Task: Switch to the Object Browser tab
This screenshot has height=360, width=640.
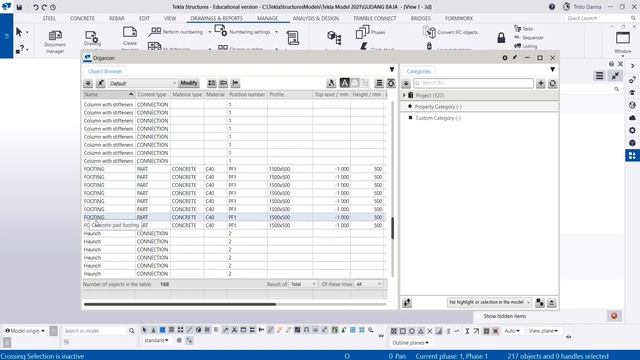Action: (x=105, y=71)
